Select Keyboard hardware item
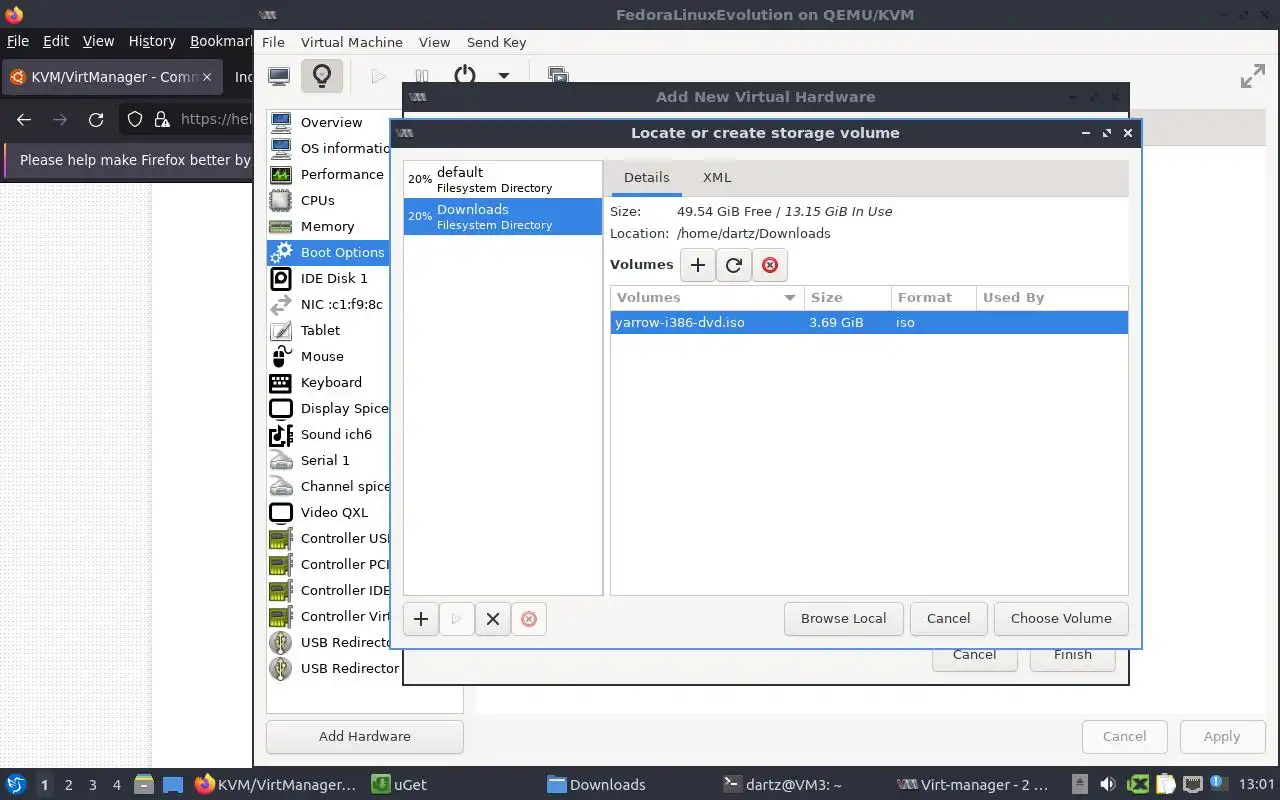Viewport: 1280px width, 800px height. 329,382
